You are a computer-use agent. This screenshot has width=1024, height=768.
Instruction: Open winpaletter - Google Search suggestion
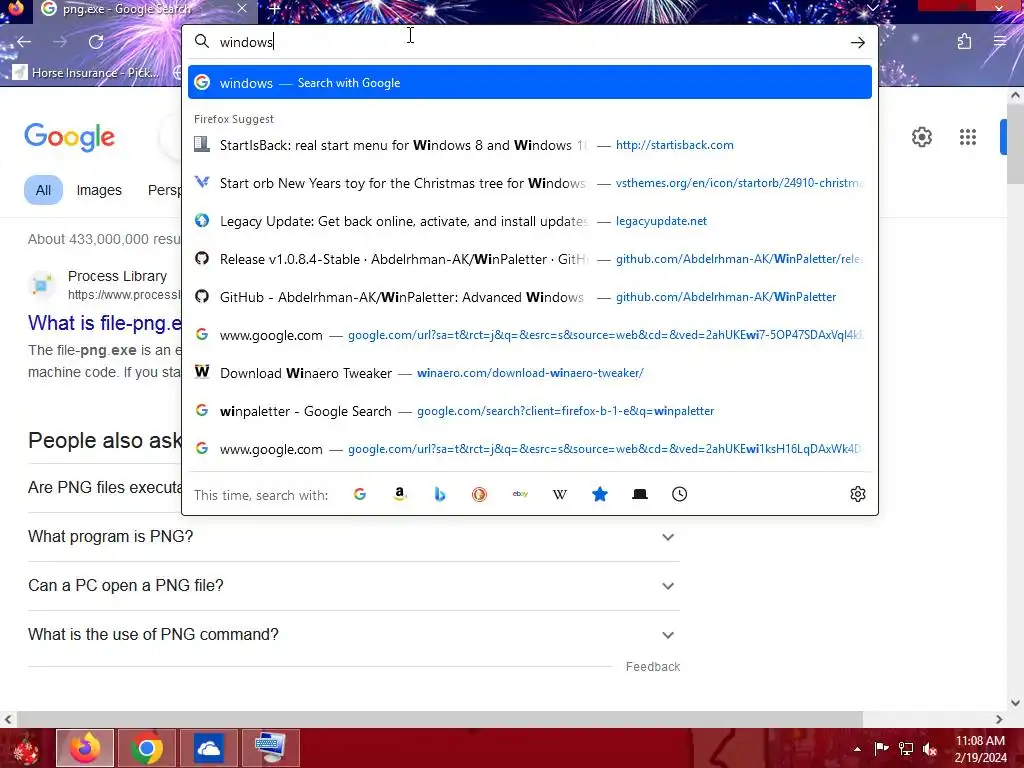click(530, 411)
